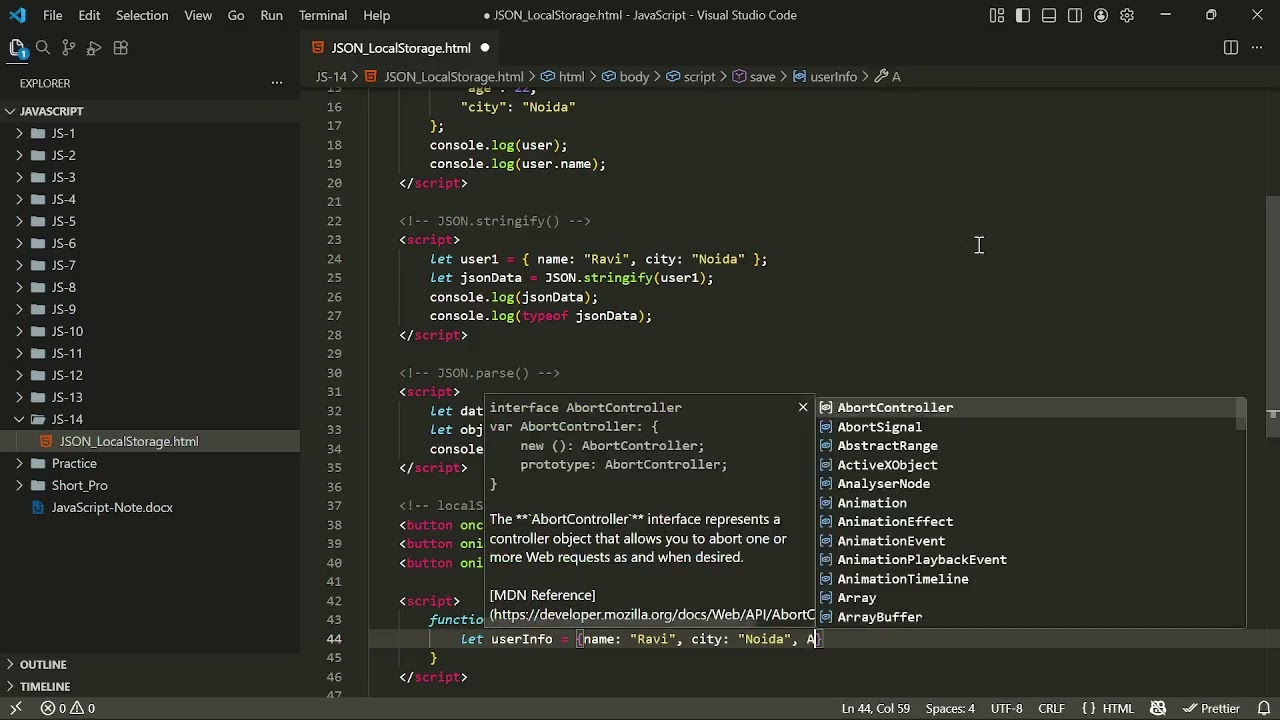Open the Search view icon
1280x720 pixels.
point(43,47)
